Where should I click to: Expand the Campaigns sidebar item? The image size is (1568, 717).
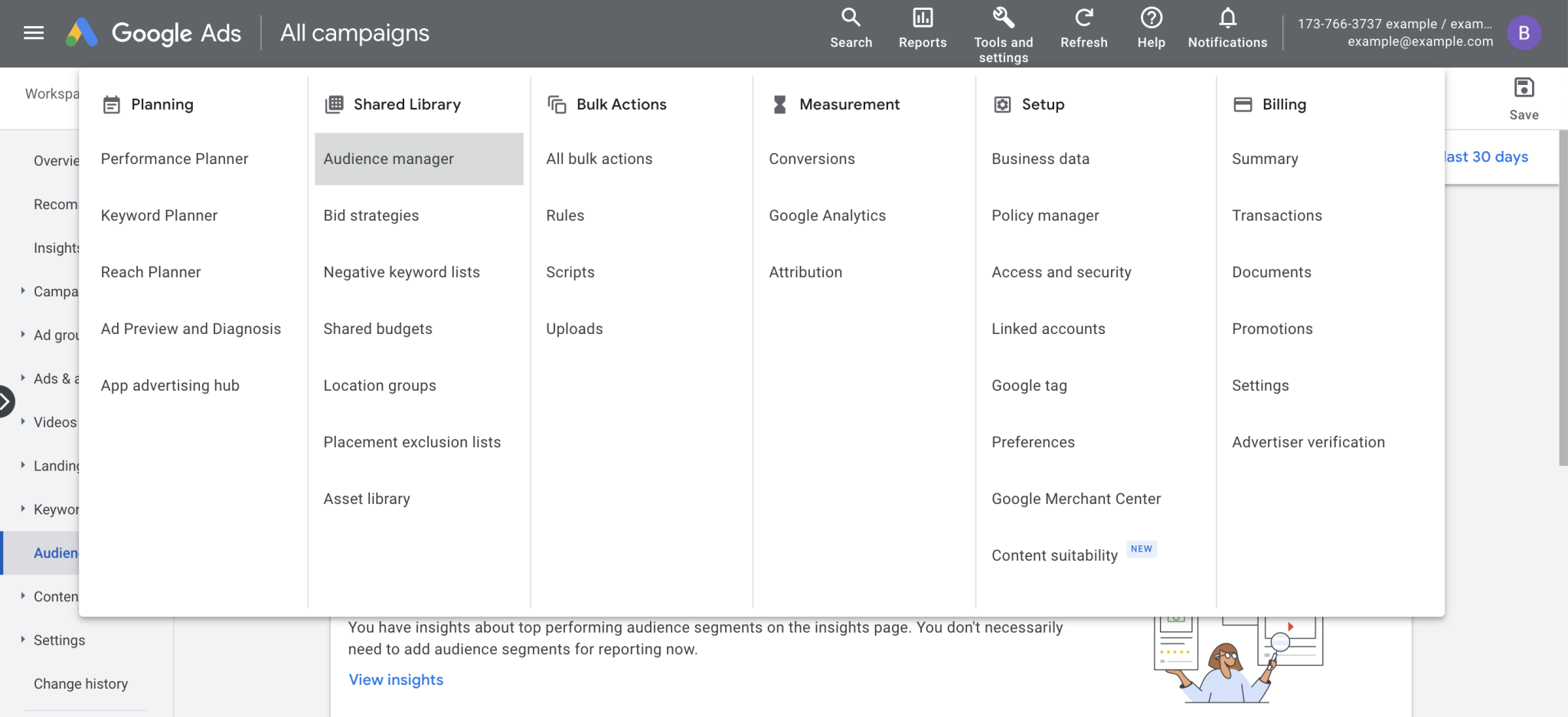(x=23, y=291)
